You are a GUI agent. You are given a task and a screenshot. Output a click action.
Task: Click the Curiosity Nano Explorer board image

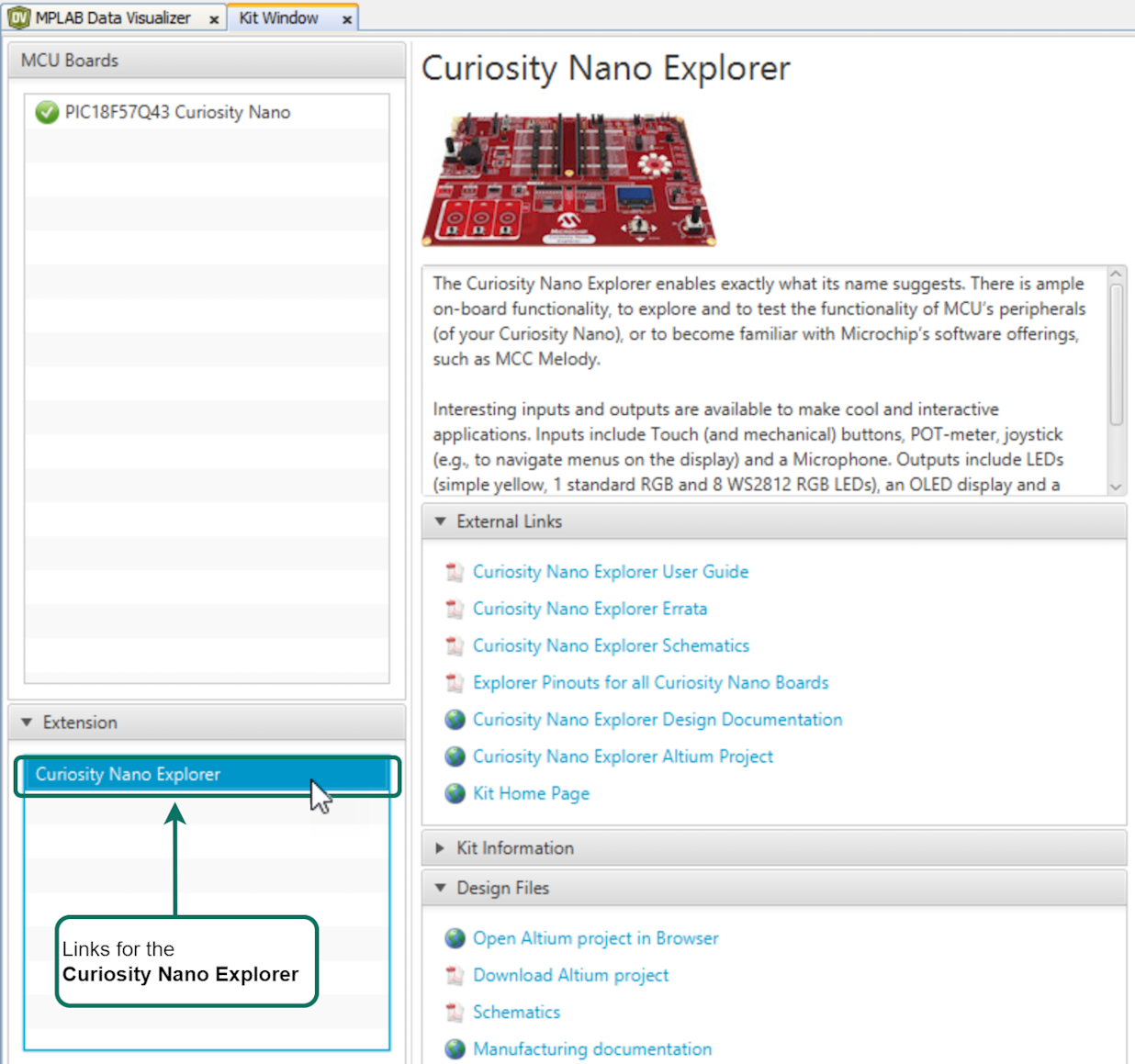tap(568, 179)
